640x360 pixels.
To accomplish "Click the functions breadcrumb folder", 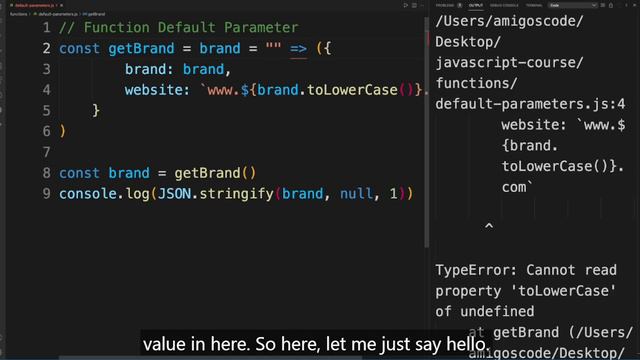I will click(x=18, y=14).
